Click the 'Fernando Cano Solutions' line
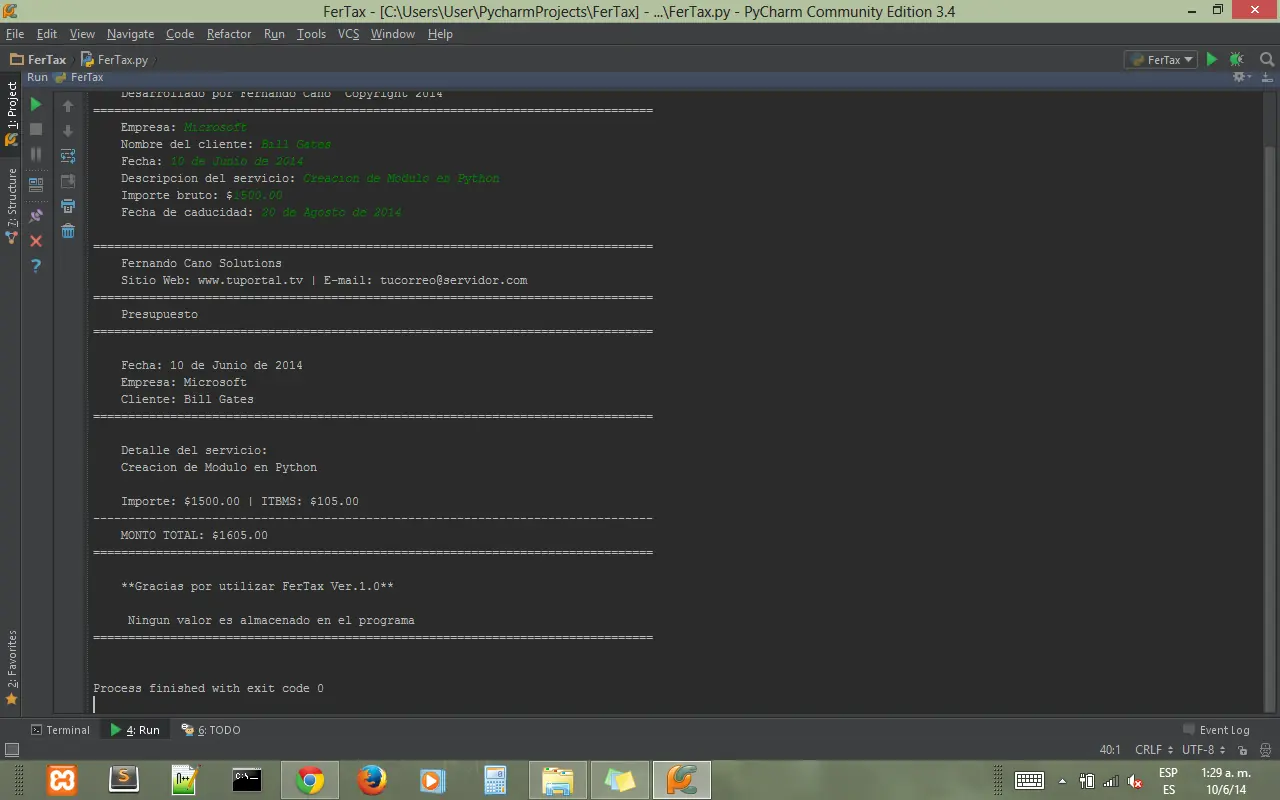Viewport: 1280px width, 800px height. 201,263
